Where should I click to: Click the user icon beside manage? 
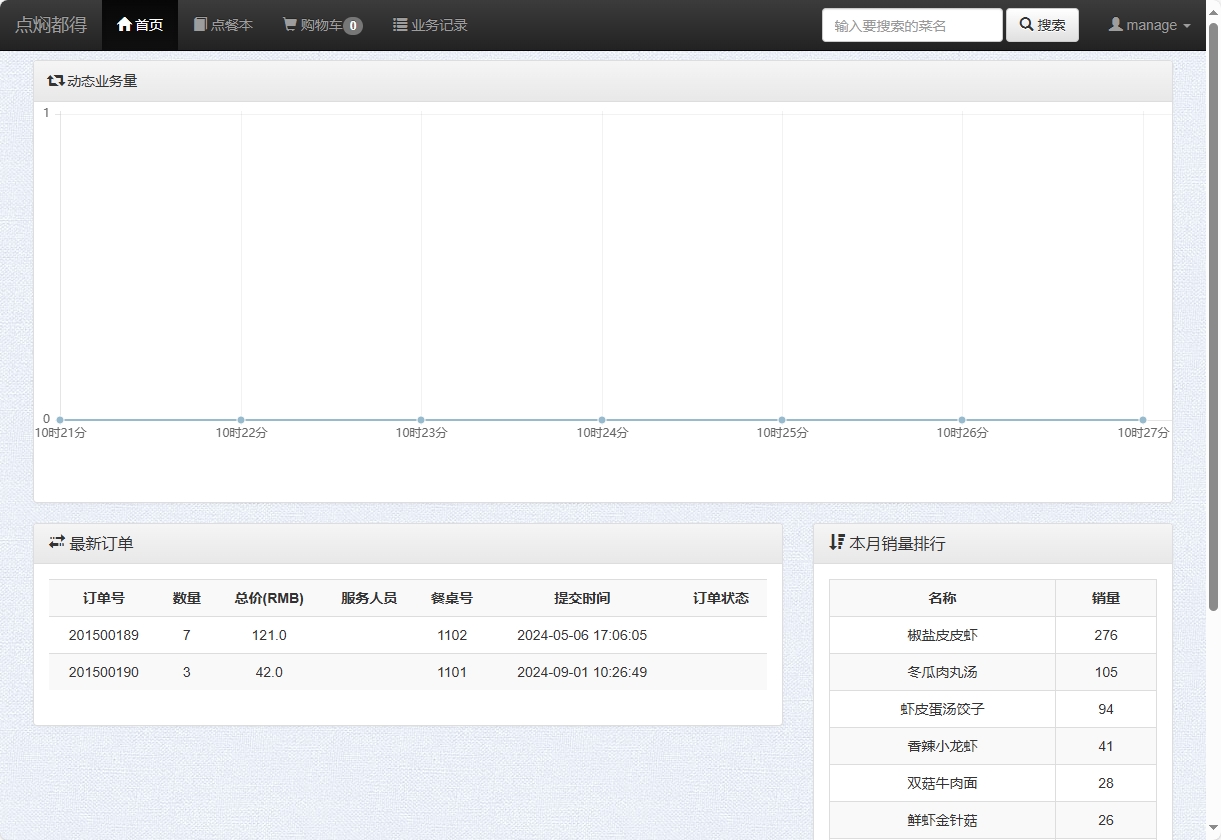pyautogui.click(x=1115, y=25)
